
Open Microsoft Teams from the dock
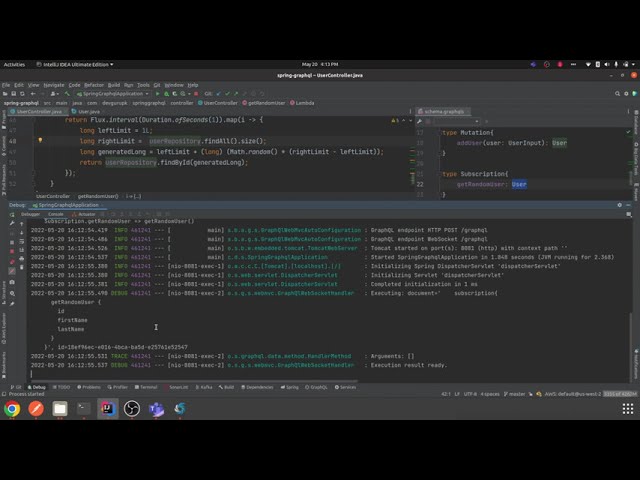click(x=156, y=409)
